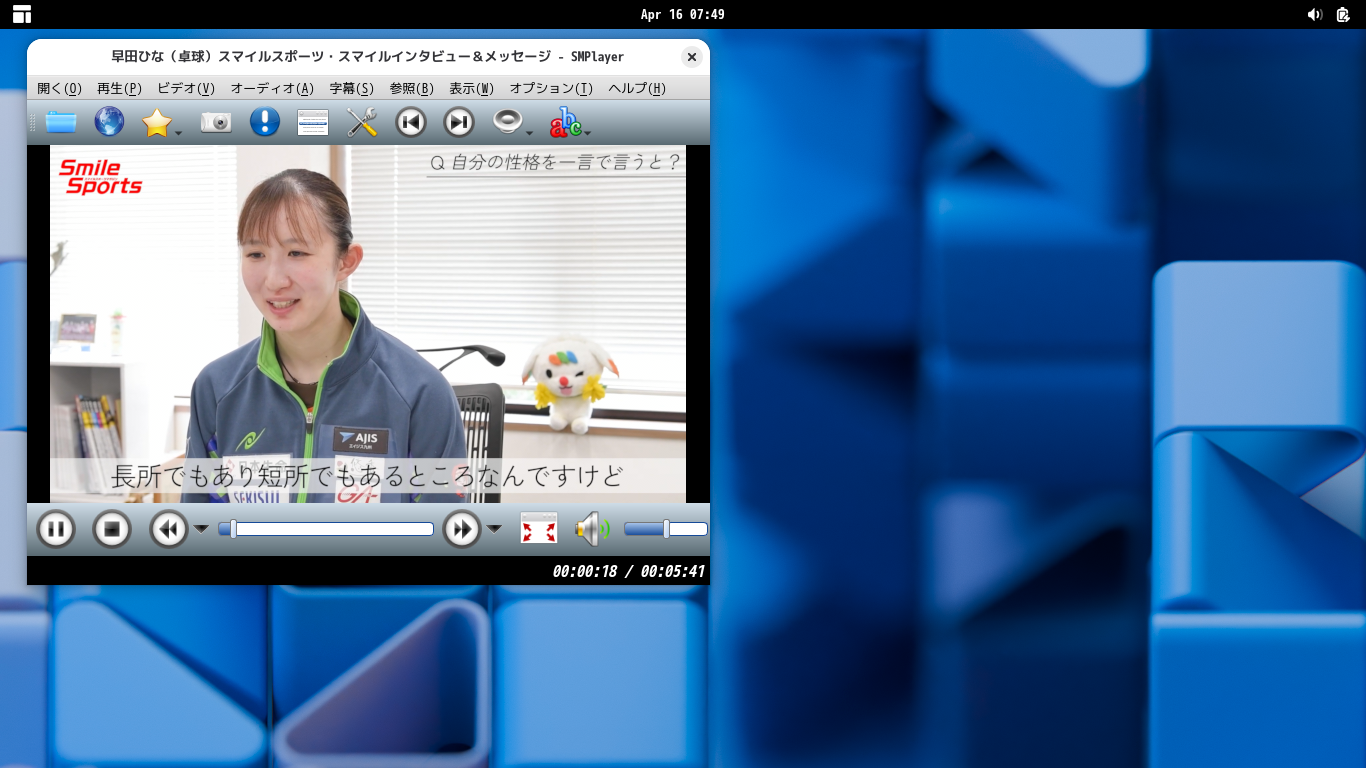Open file using the folder icon

pos(61,122)
